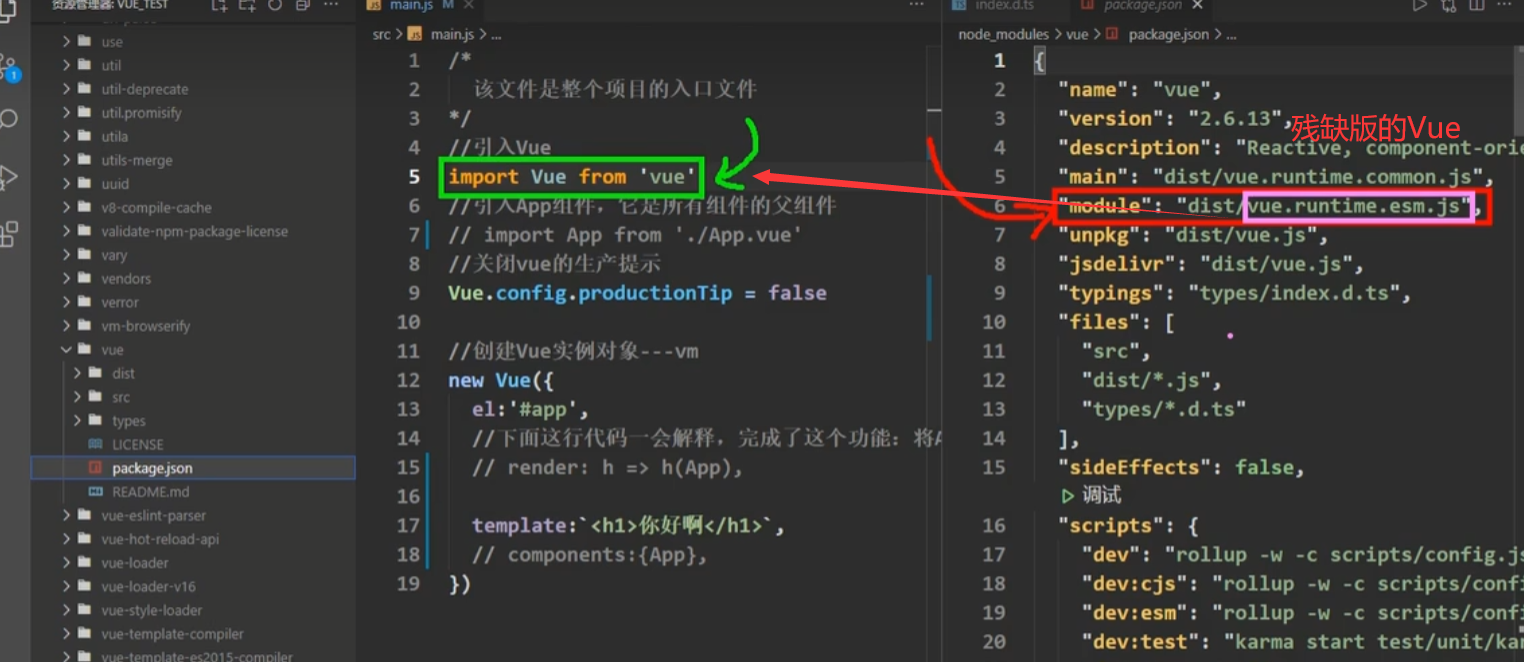1524x662 pixels.
Task: Expand the src folder under vue
Action: (x=78, y=397)
